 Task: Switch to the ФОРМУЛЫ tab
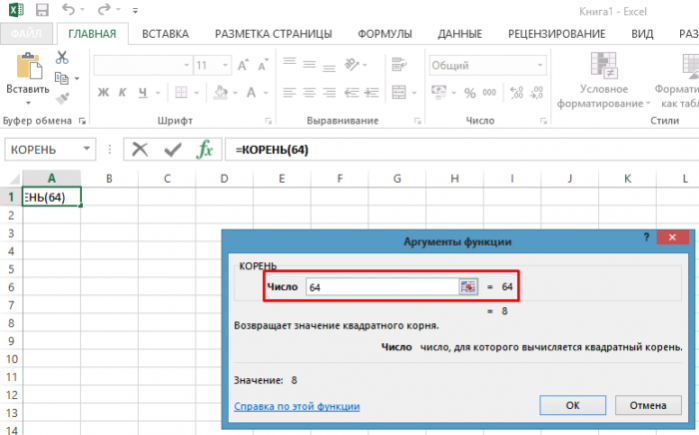click(x=385, y=34)
